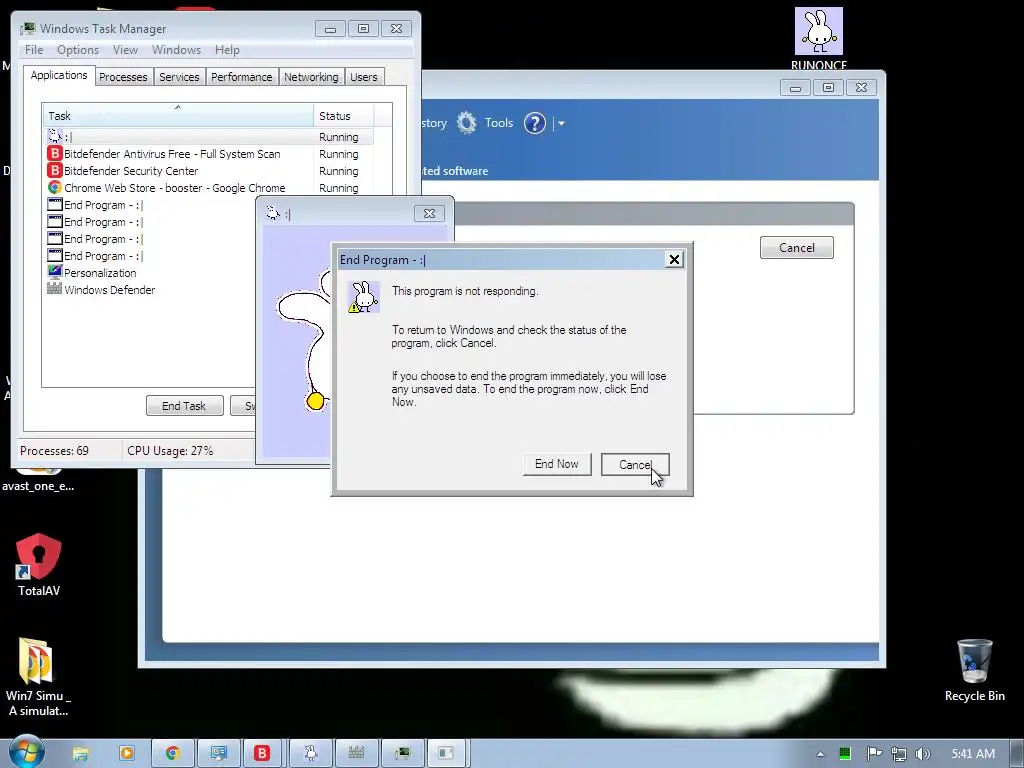This screenshot has width=1024, height=768.
Task: Switch to Google Chrome on the taskbar
Action: coord(172,753)
